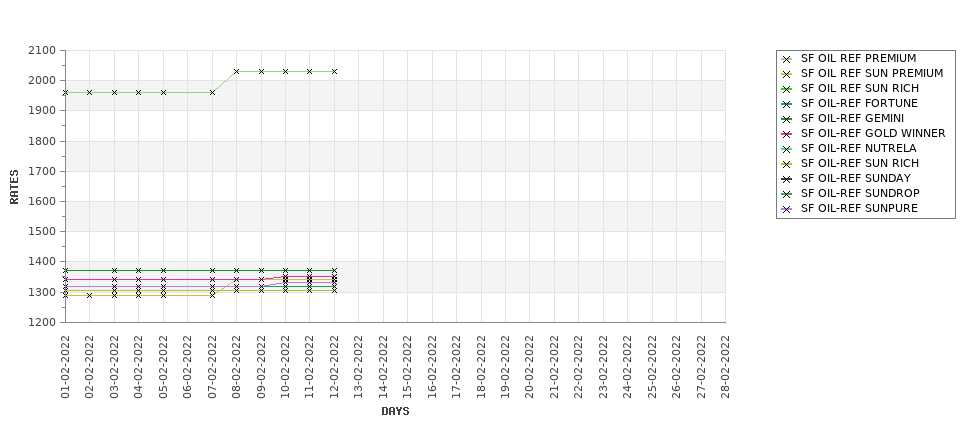Viewport: 975px width, 429px height.
Task: Click the 2000 value on the rates axis
Action: [42, 81]
